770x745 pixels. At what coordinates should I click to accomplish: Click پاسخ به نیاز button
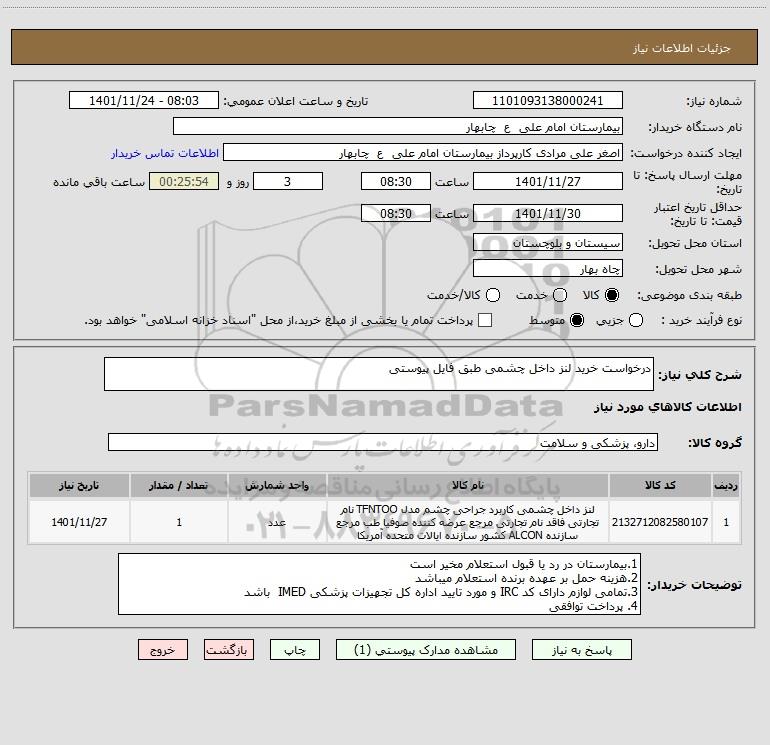coord(581,650)
